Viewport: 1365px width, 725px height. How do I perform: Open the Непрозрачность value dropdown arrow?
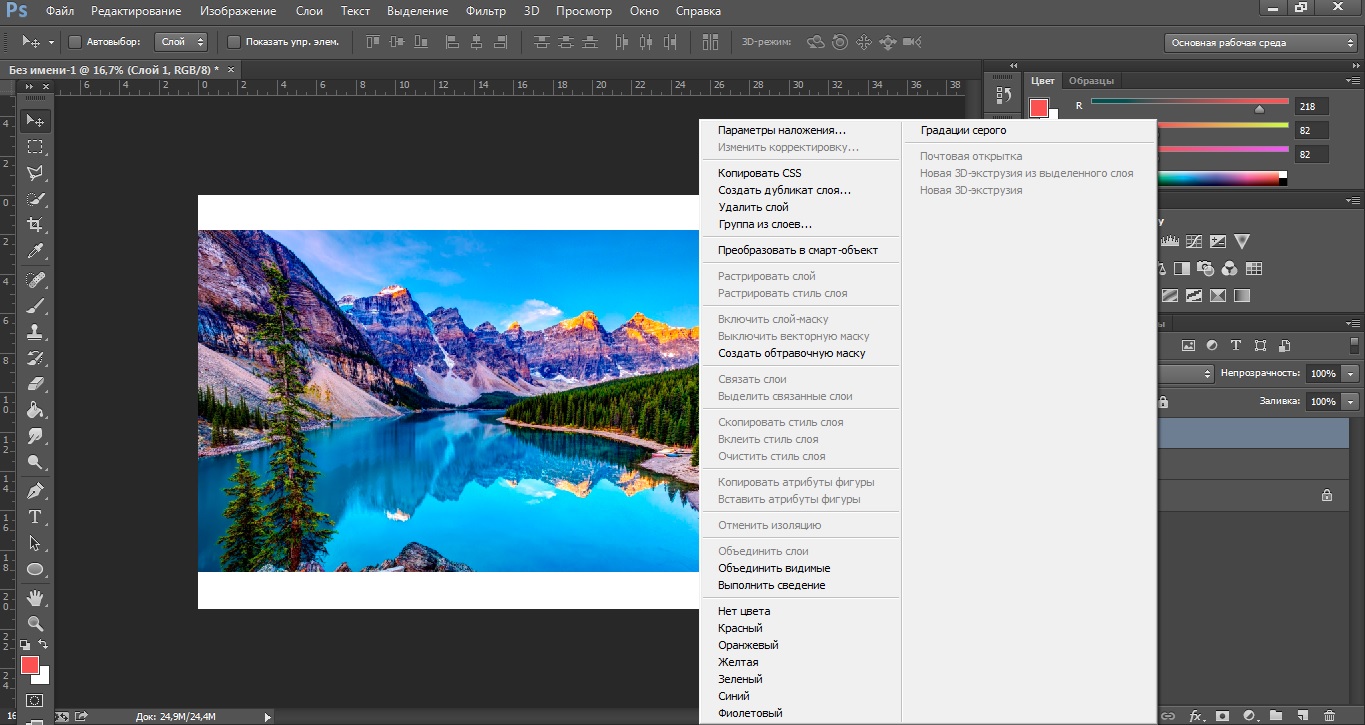pos(1352,373)
